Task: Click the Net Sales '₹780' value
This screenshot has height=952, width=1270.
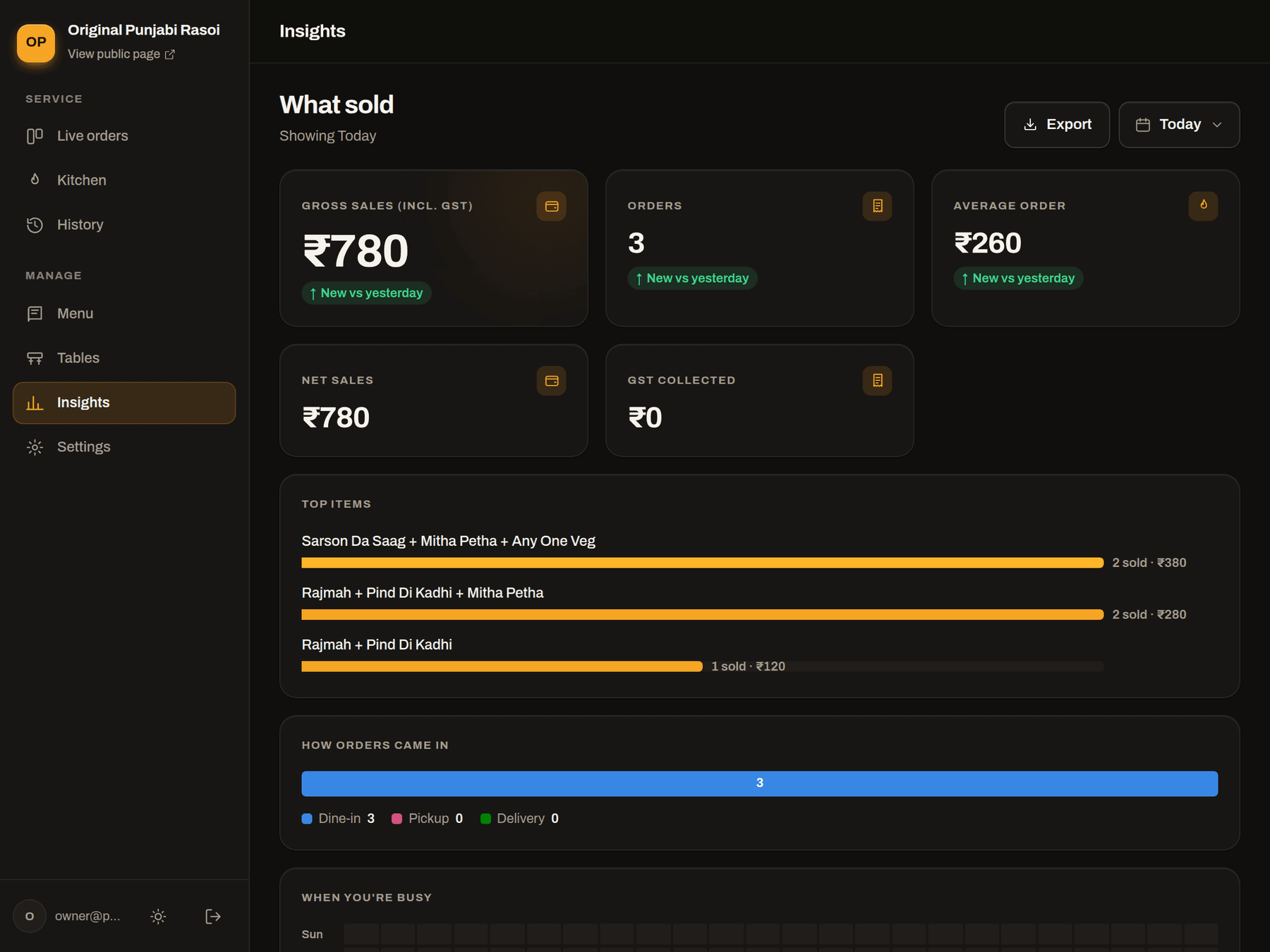Action: (x=336, y=417)
